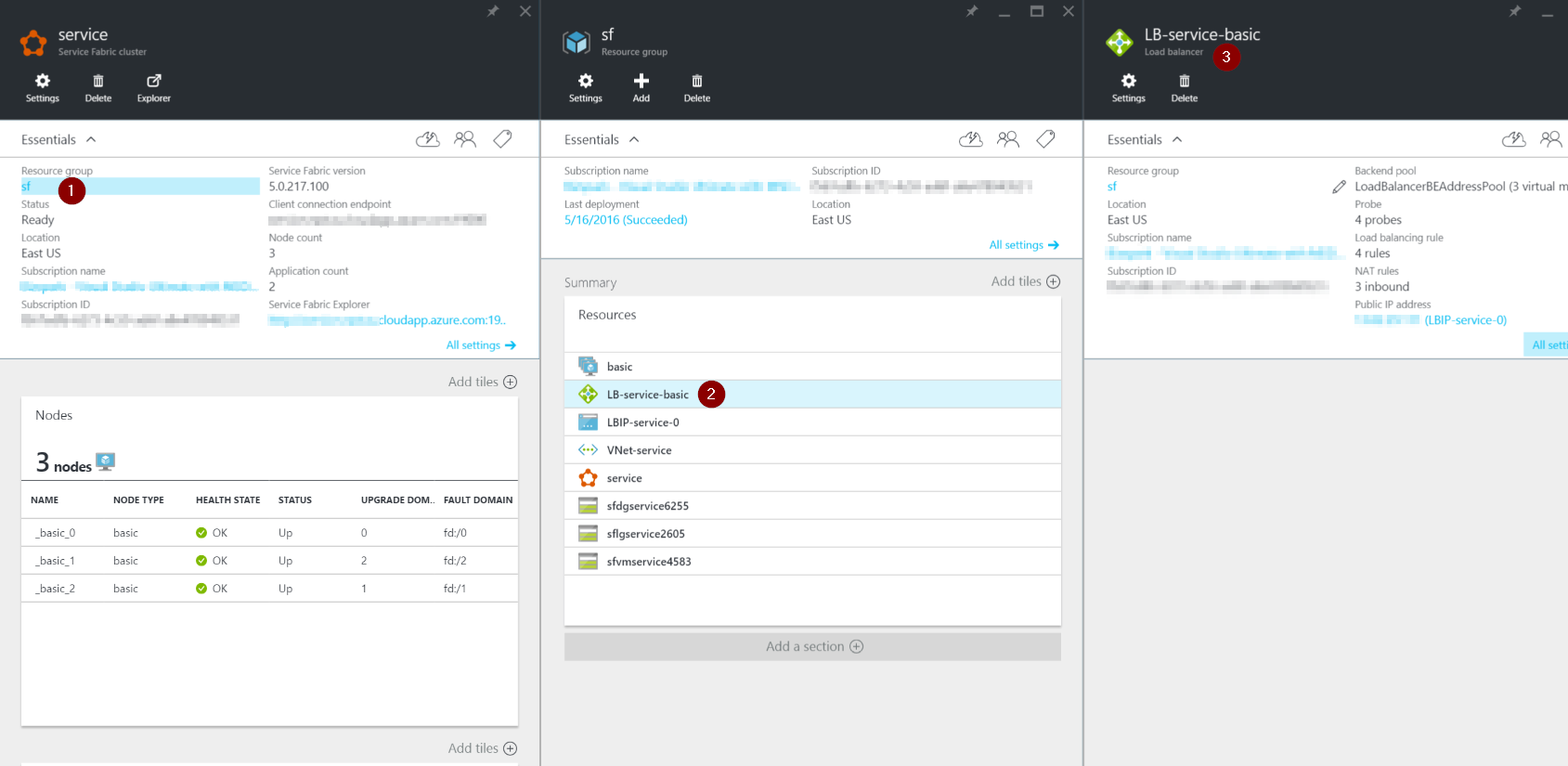Select the _basic_2 node row
This screenshot has width=1568, height=766.
click(269, 589)
